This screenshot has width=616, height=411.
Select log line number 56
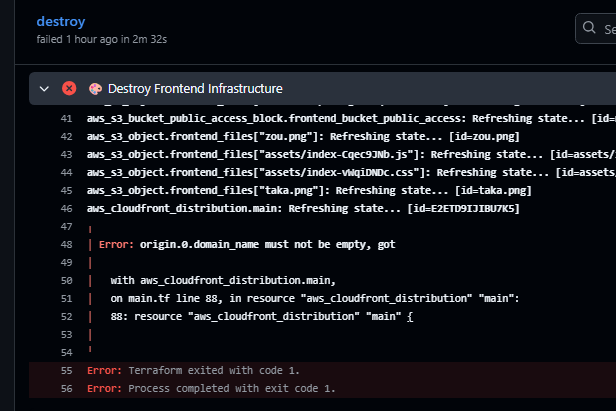(x=66, y=389)
